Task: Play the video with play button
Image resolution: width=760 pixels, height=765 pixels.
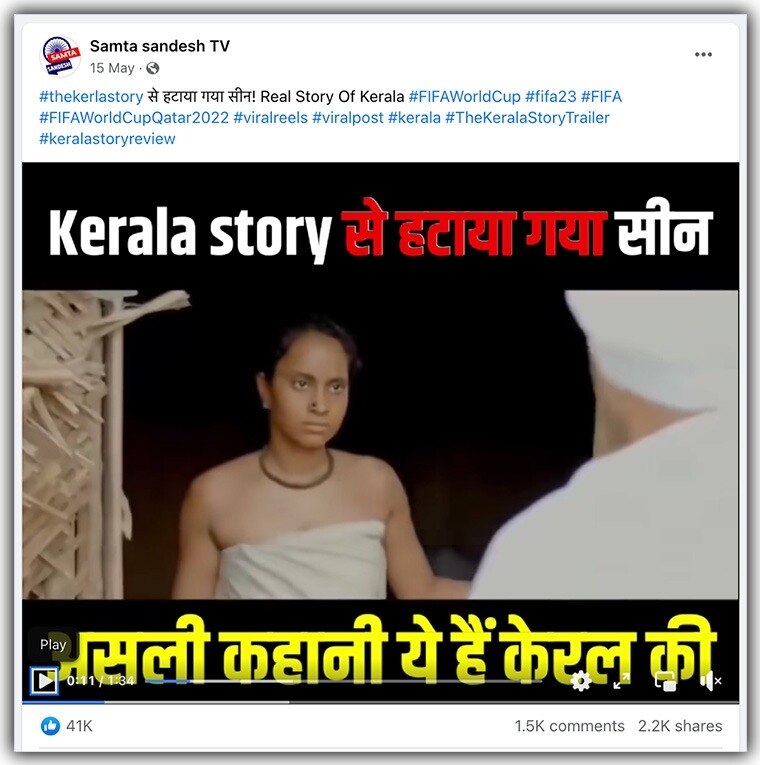Action: click(x=44, y=680)
